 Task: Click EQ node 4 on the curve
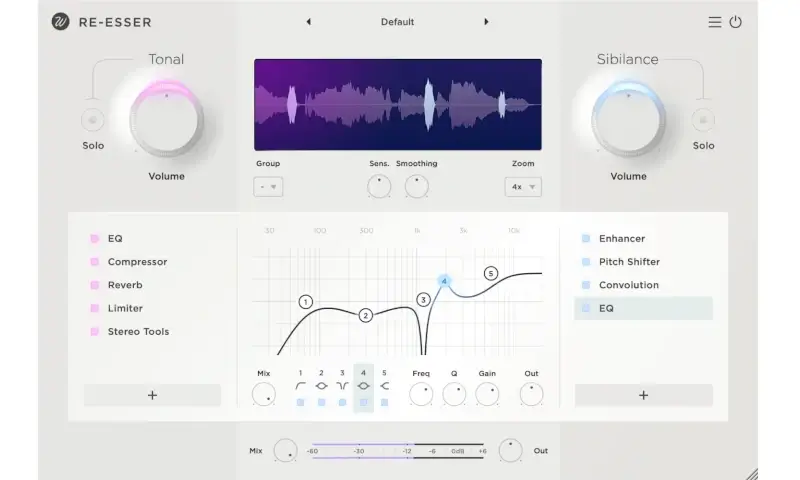444,281
